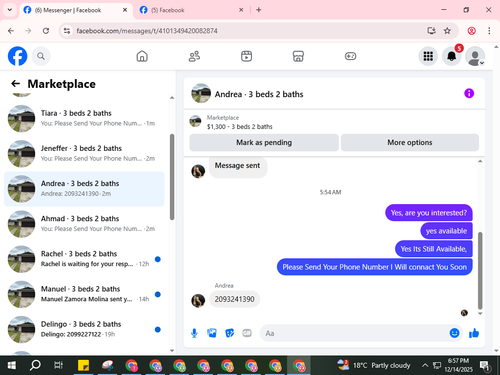Click the Message sent bubble
Viewport: 500px width, 375px height.
point(237,166)
